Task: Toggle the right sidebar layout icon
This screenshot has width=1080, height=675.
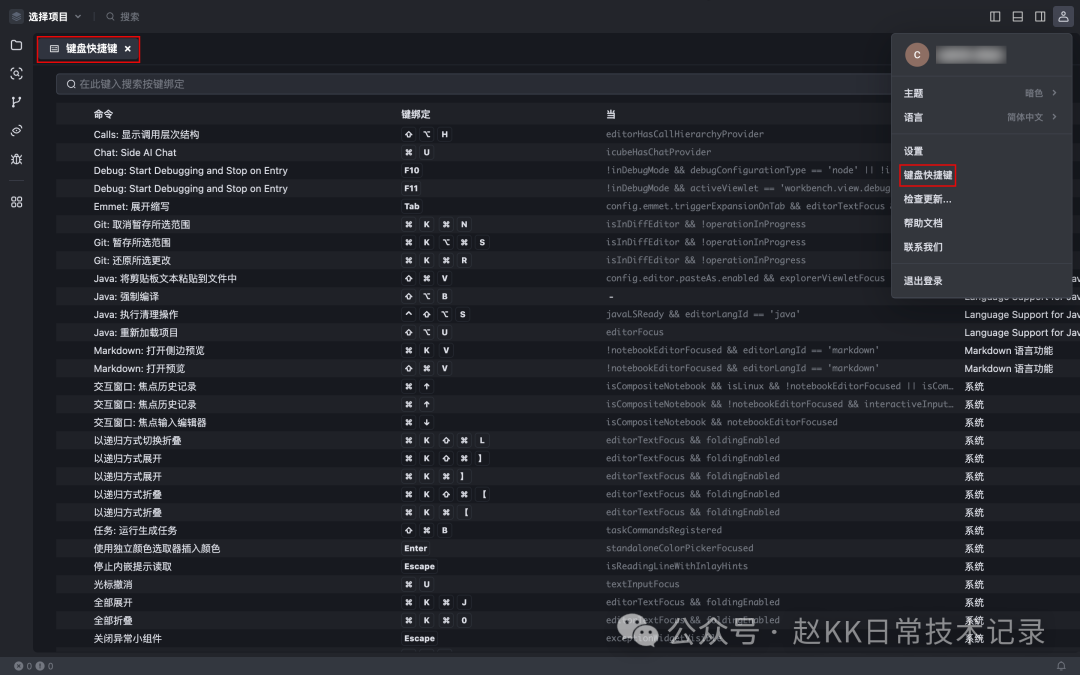Action: coord(1040,16)
